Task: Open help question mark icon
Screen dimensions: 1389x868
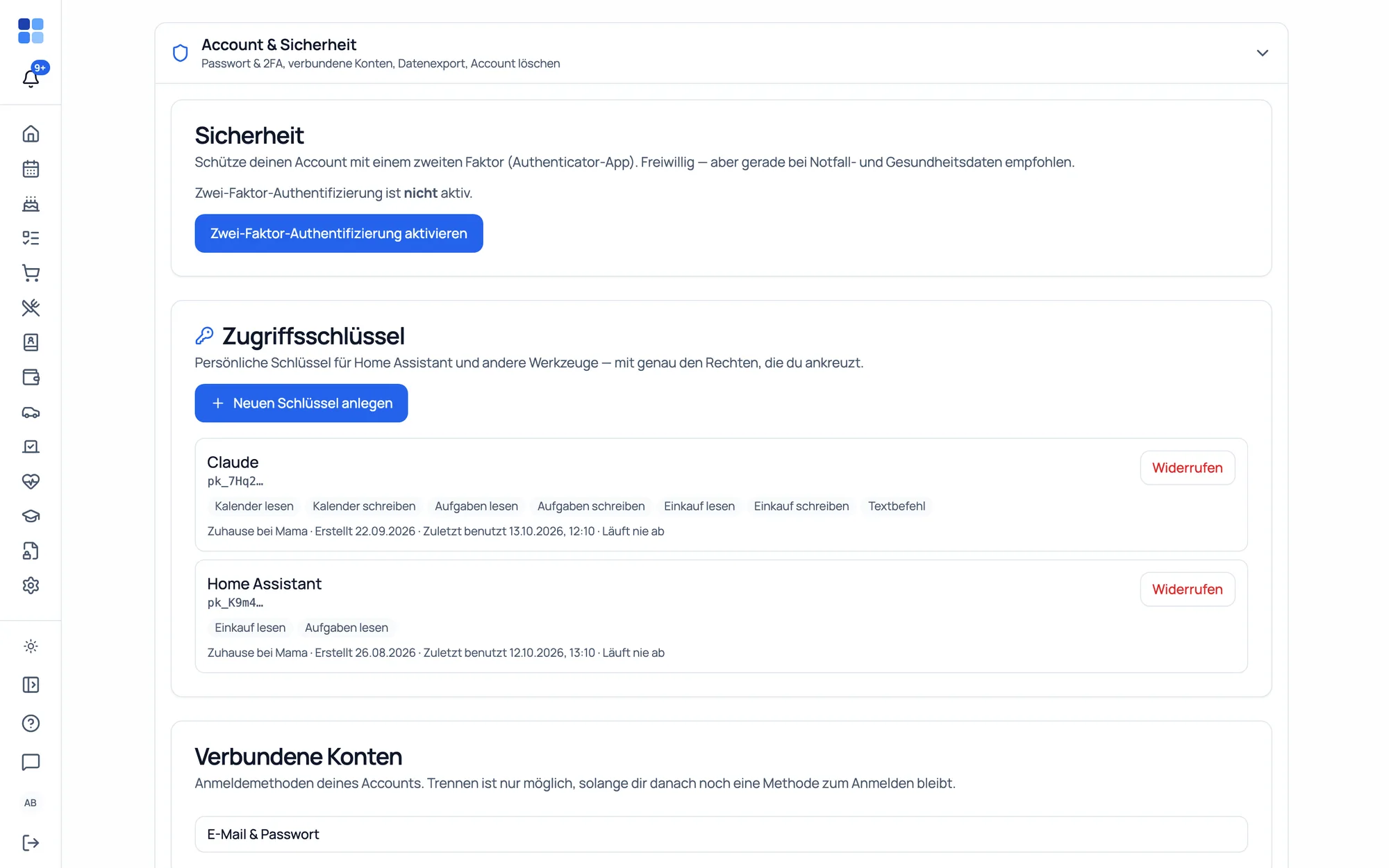Action: point(31,724)
